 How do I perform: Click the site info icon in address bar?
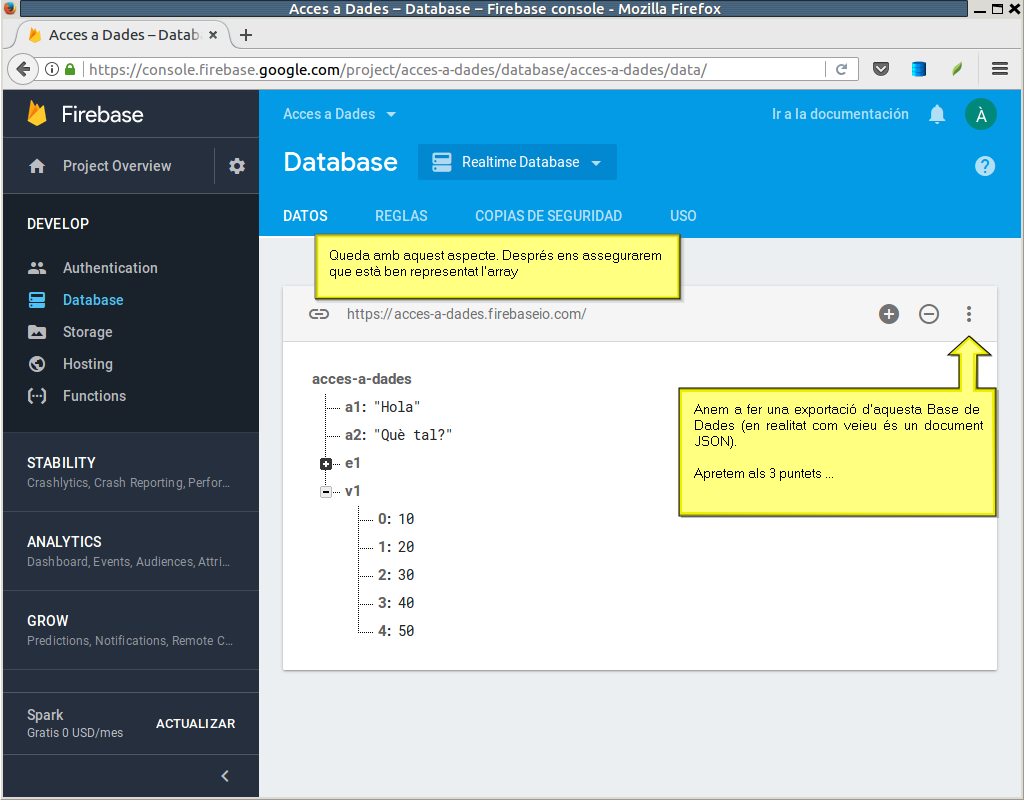pos(52,69)
